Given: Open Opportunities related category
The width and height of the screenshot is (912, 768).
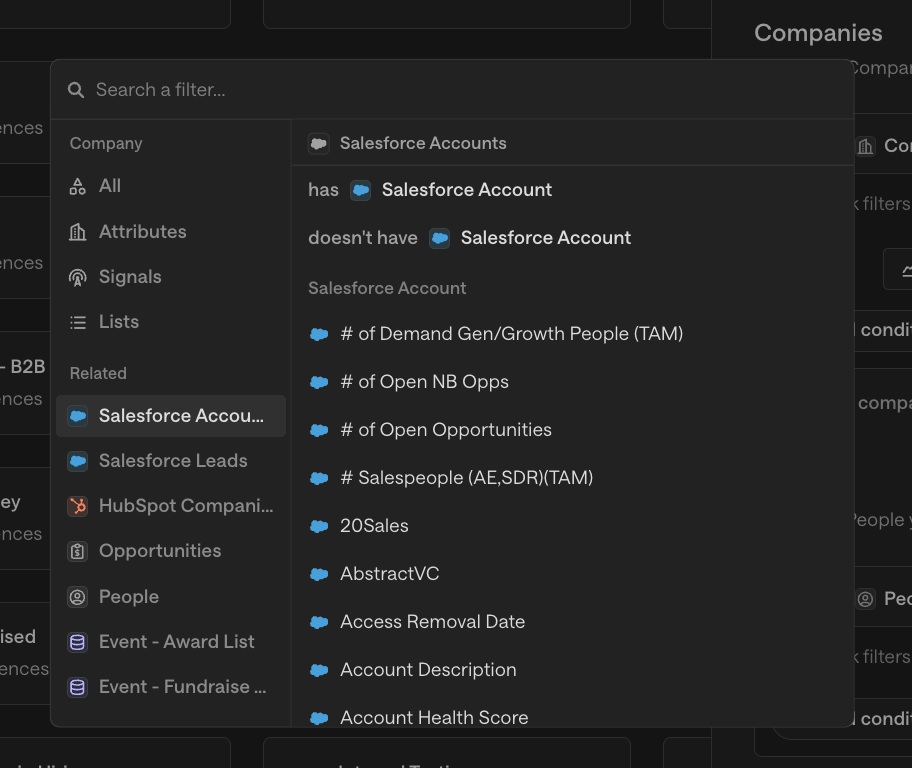Looking at the screenshot, I should click(x=170, y=551).
